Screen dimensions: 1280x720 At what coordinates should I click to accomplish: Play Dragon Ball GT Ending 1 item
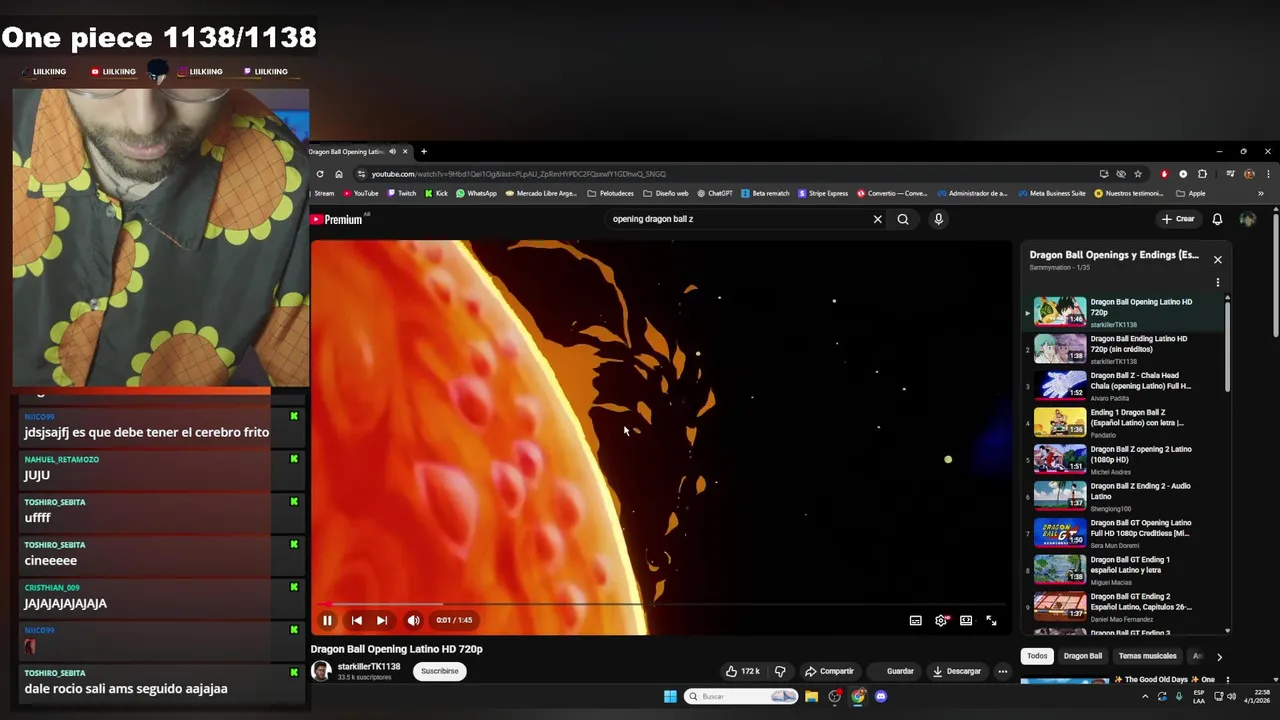click(x=1125, y=570)
